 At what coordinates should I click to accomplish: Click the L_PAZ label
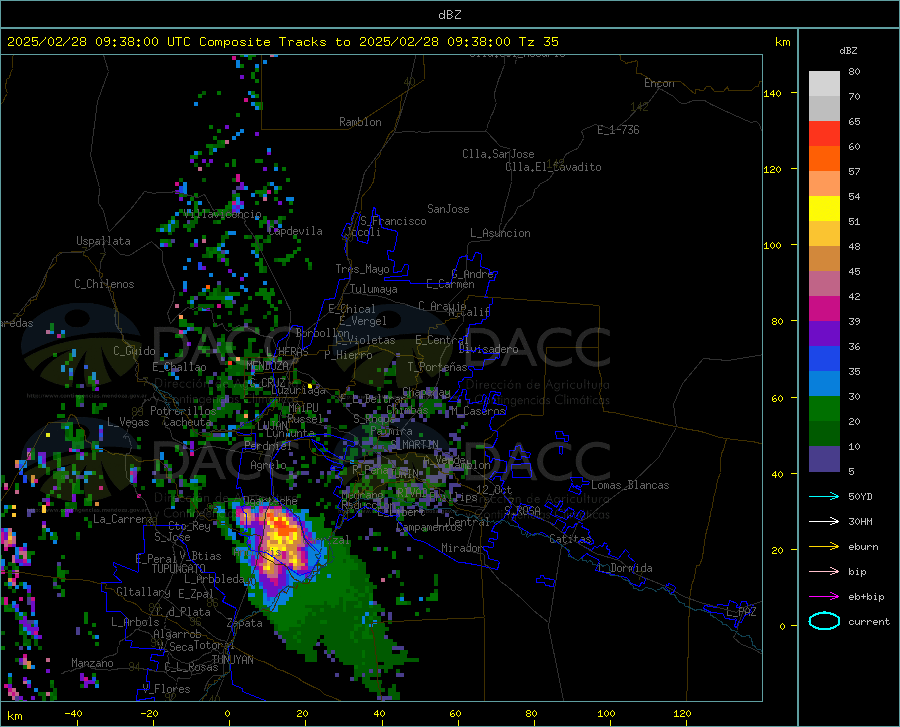[741, 612]
